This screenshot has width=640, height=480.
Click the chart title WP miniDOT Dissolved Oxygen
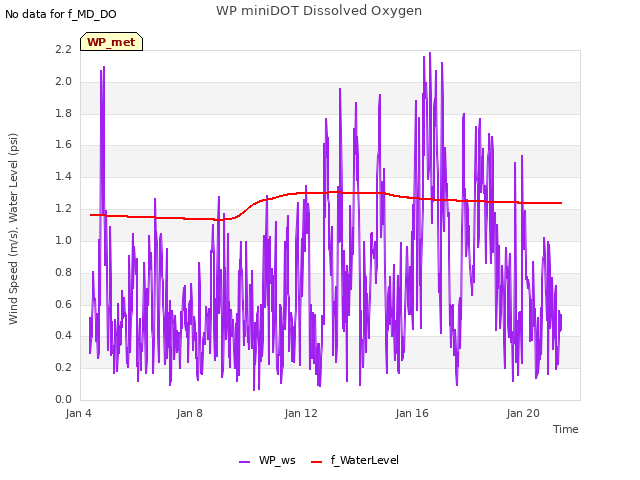[x=319, y=11]
